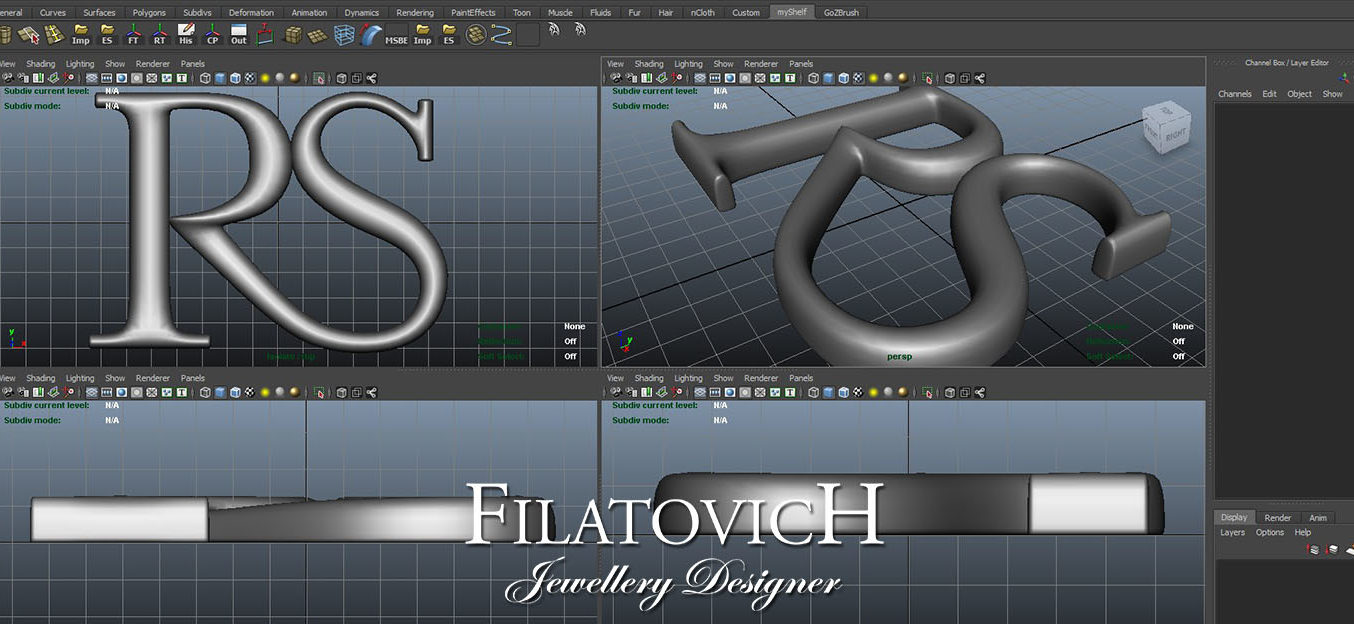Toggle film gate in persp panel toolbar
This screenshot has width=1354, height=624.
[x=715, y=77]
